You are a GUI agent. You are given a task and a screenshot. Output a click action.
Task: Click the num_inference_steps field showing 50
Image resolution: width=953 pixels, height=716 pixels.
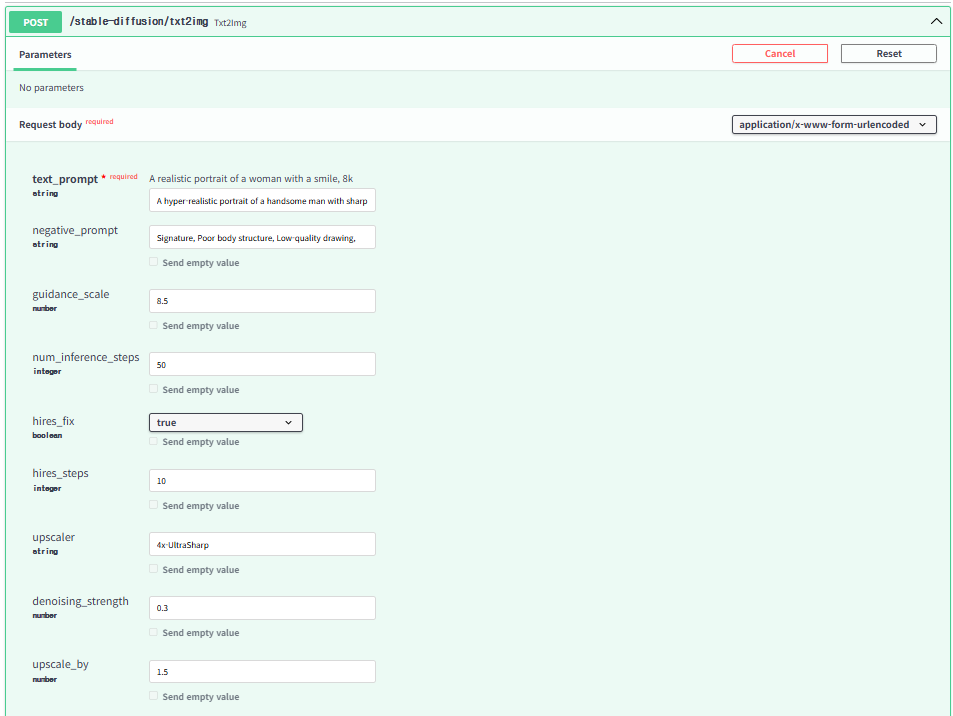tap(262, 364)
